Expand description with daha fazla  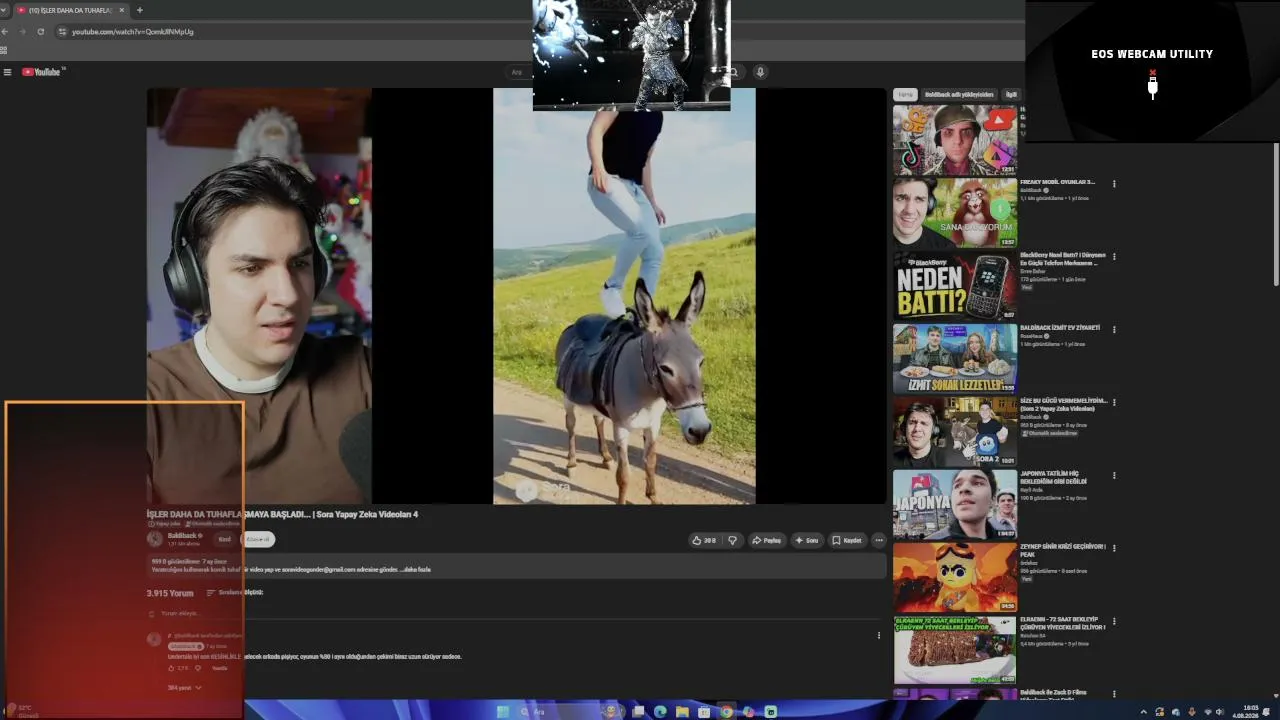pos(417,570)
